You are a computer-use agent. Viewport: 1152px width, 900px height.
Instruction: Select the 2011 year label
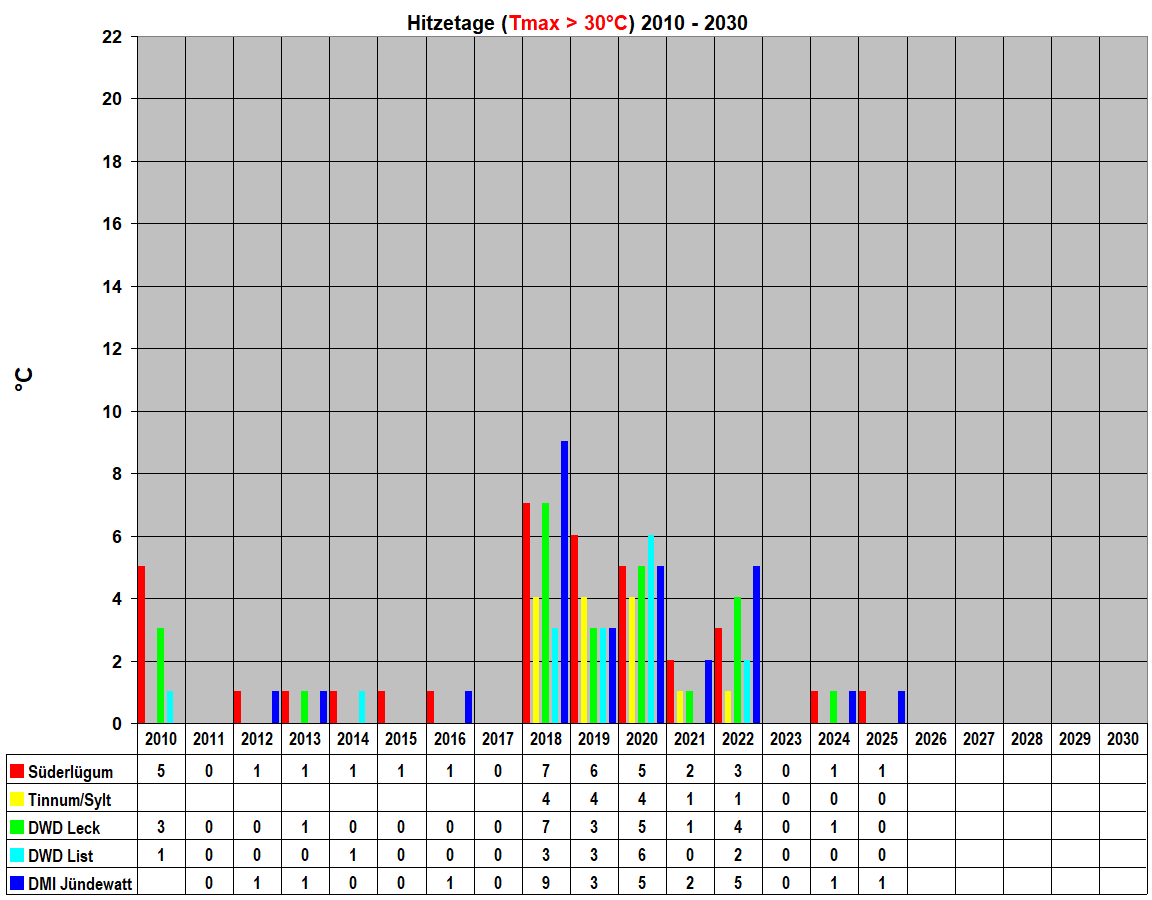pos(208,738)
